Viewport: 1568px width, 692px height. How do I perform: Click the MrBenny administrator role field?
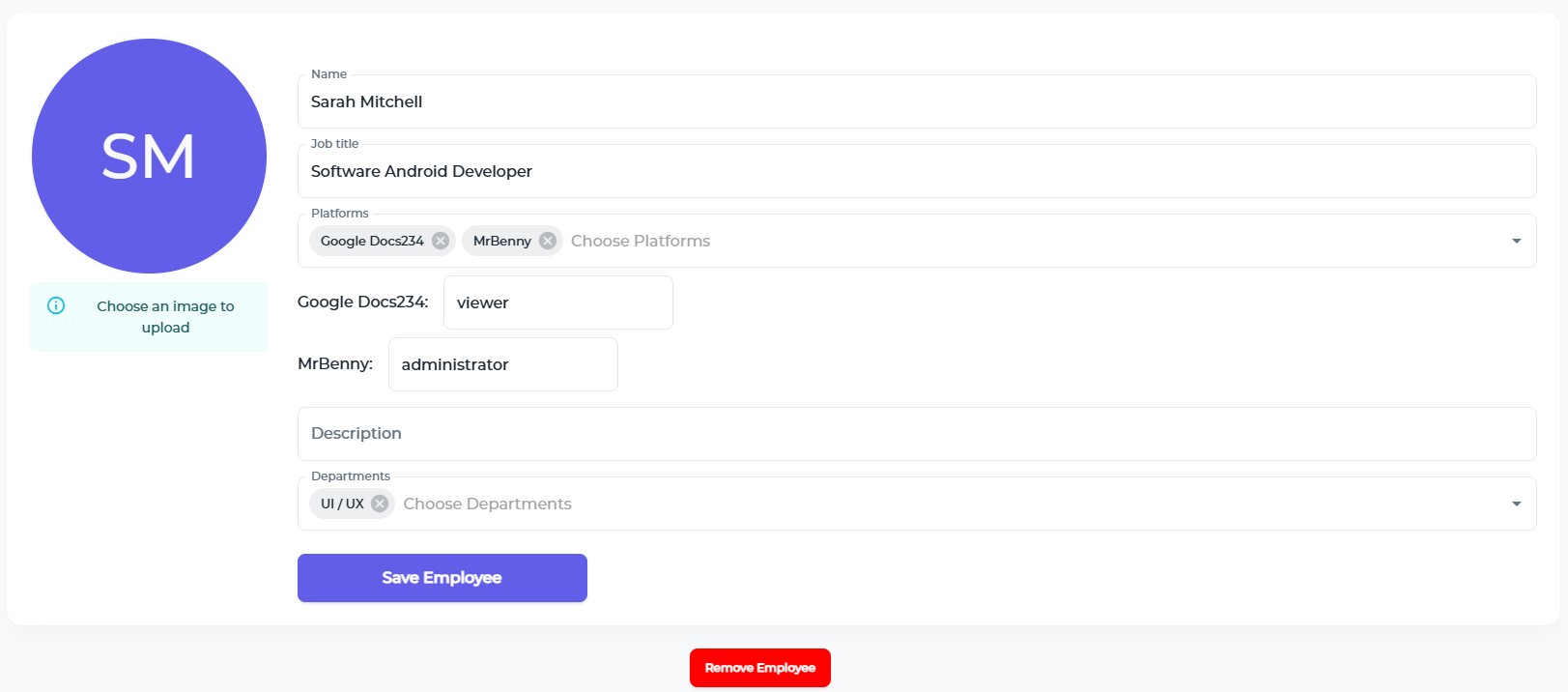coord(502,364)
